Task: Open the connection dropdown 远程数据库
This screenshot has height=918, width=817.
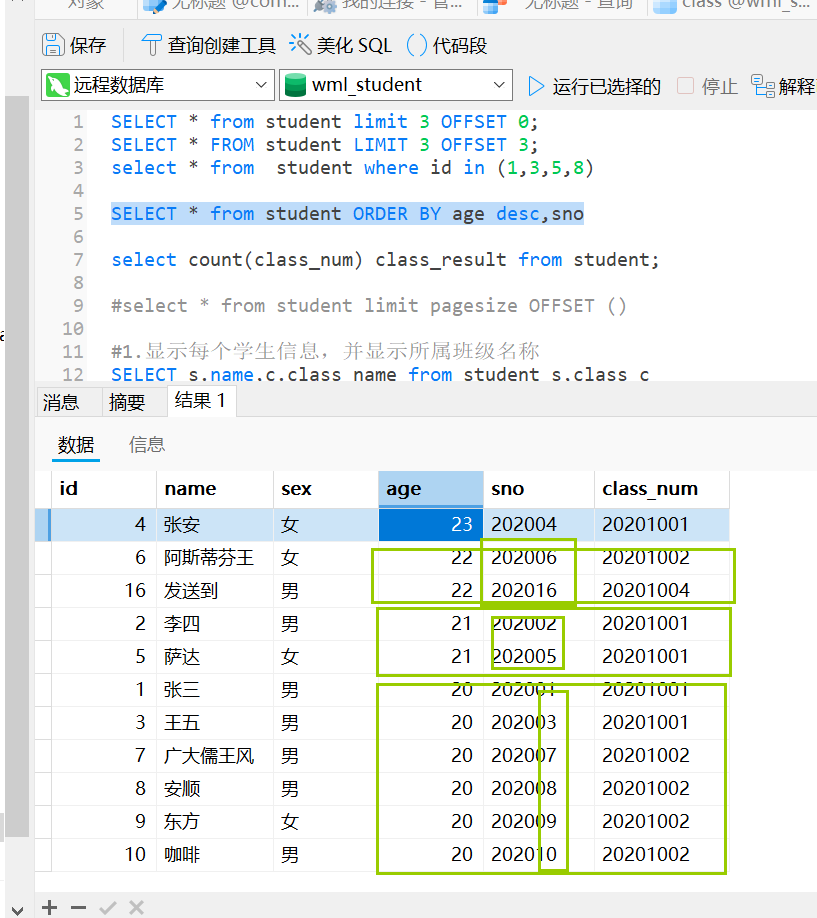Action: [x=158, y=85]
